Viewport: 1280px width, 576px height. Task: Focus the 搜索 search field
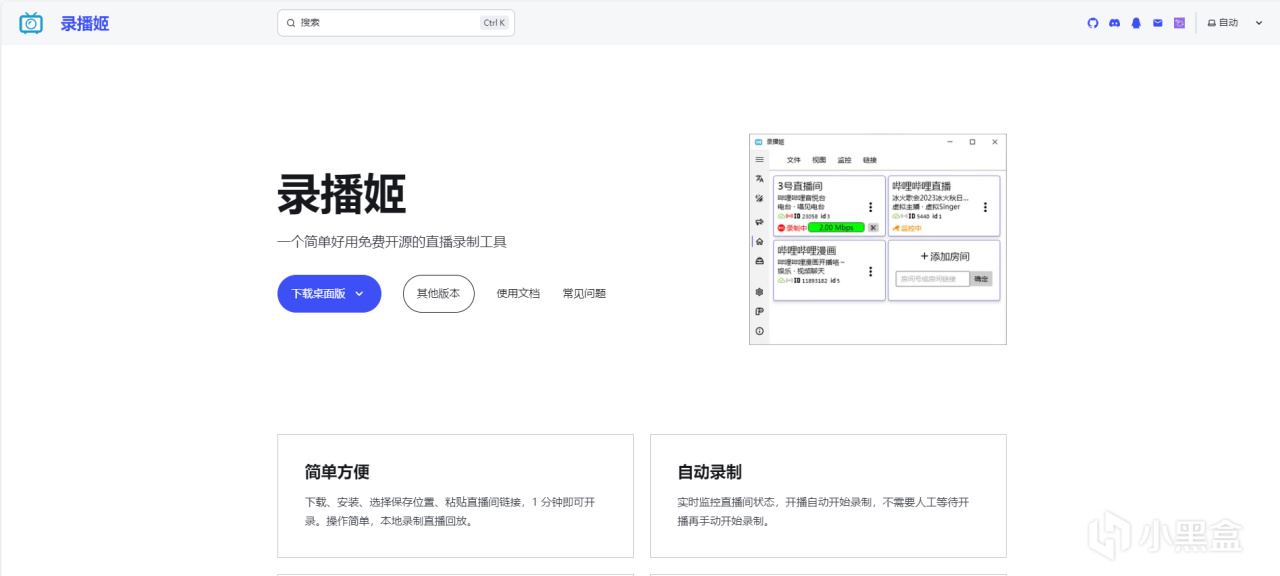tap(396, 23)
